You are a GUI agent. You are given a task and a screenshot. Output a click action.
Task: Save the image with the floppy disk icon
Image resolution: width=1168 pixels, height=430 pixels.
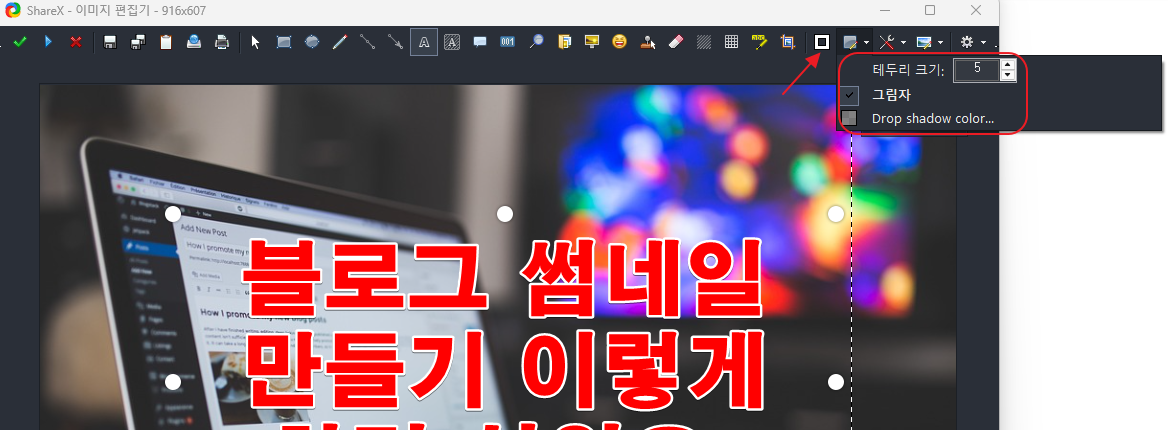tap(110, 42)
